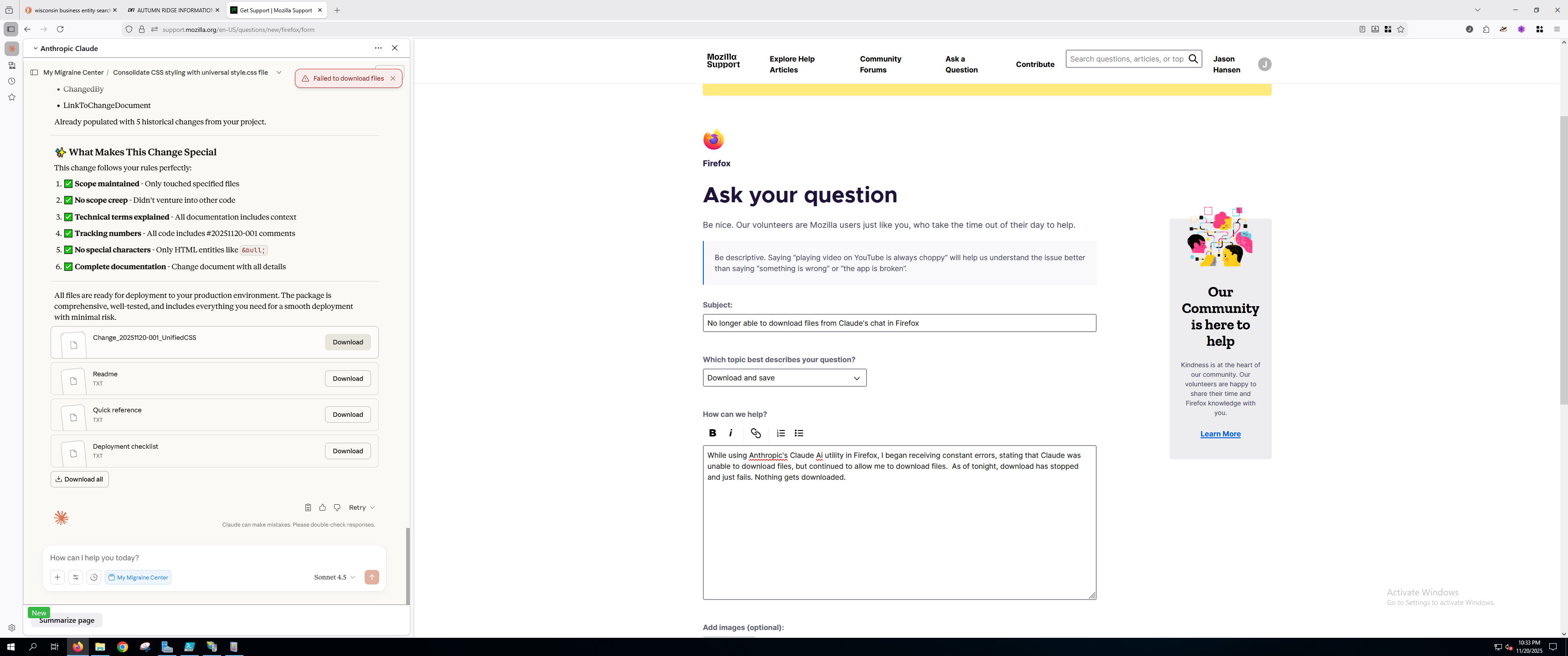Click the Bold formatting icon
The width and height of the screenshot is (1568, 656).
tap(712, 433)
